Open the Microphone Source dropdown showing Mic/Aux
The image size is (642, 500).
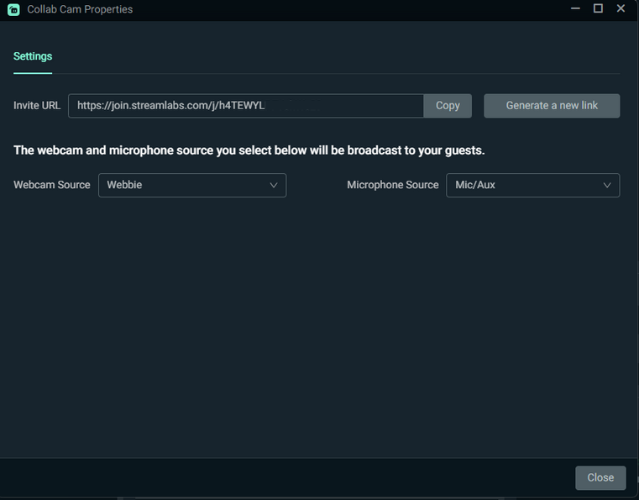[x=525, y=185]
